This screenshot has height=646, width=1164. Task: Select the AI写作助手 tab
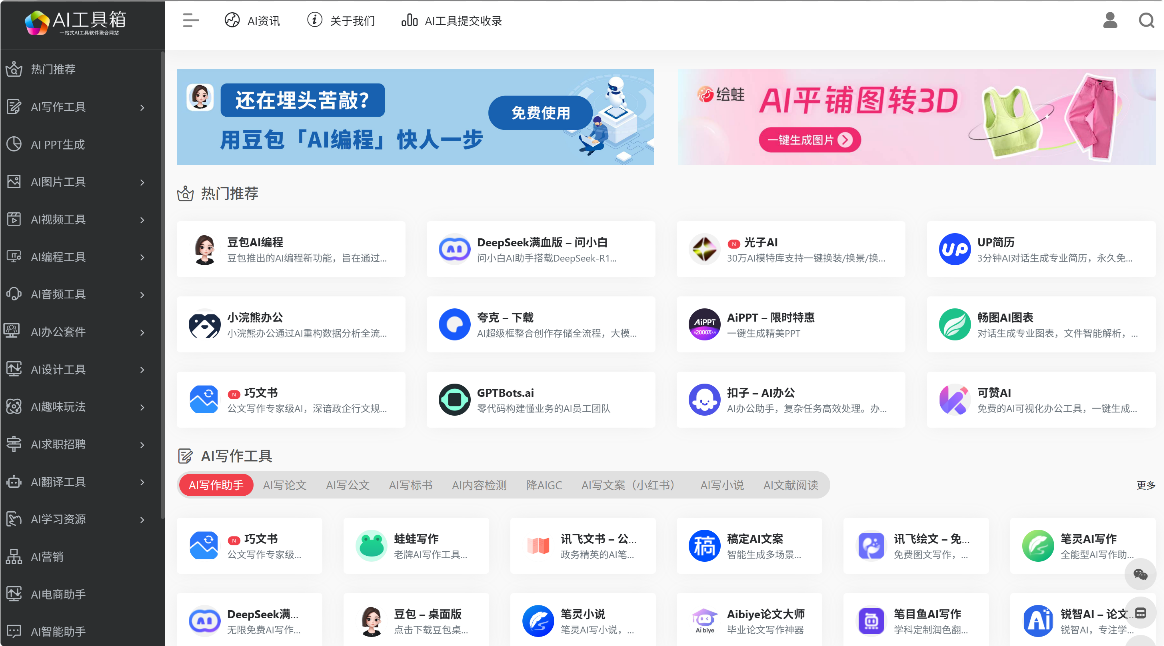click(x=216, y=485)
